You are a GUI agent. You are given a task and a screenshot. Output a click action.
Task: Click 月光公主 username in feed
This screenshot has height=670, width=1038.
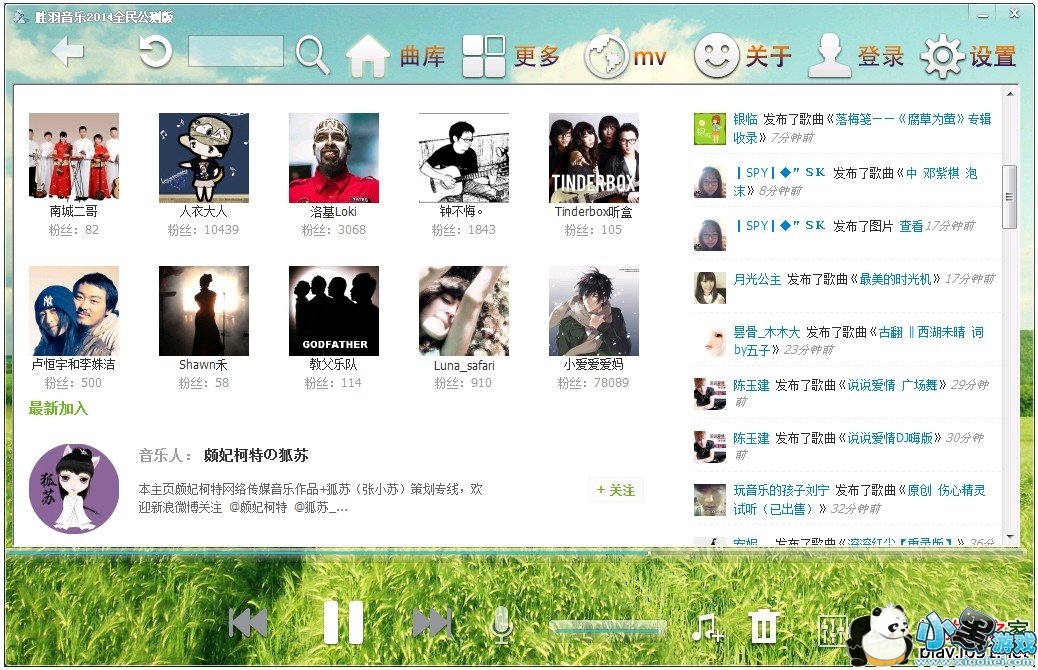pyautogui.click(x=757, y=279)
